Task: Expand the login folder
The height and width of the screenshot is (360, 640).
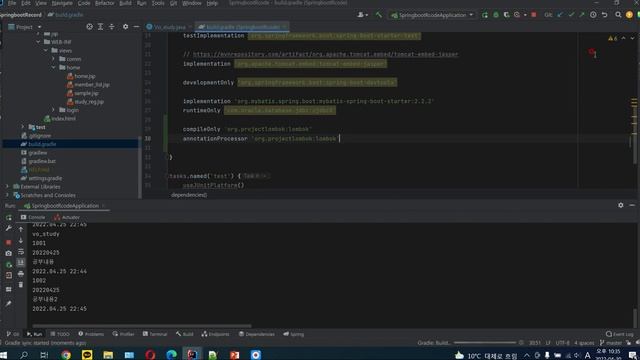Action: (x=53, y=110)
